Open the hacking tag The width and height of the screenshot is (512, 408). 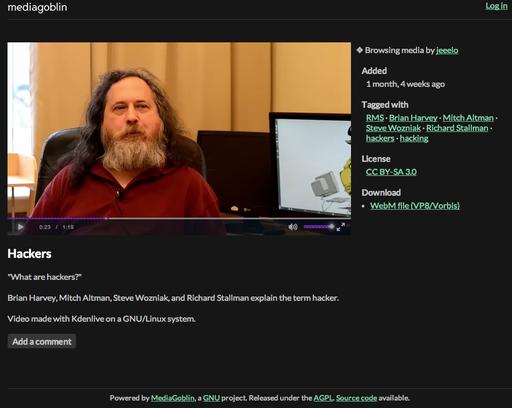(414, 138)
